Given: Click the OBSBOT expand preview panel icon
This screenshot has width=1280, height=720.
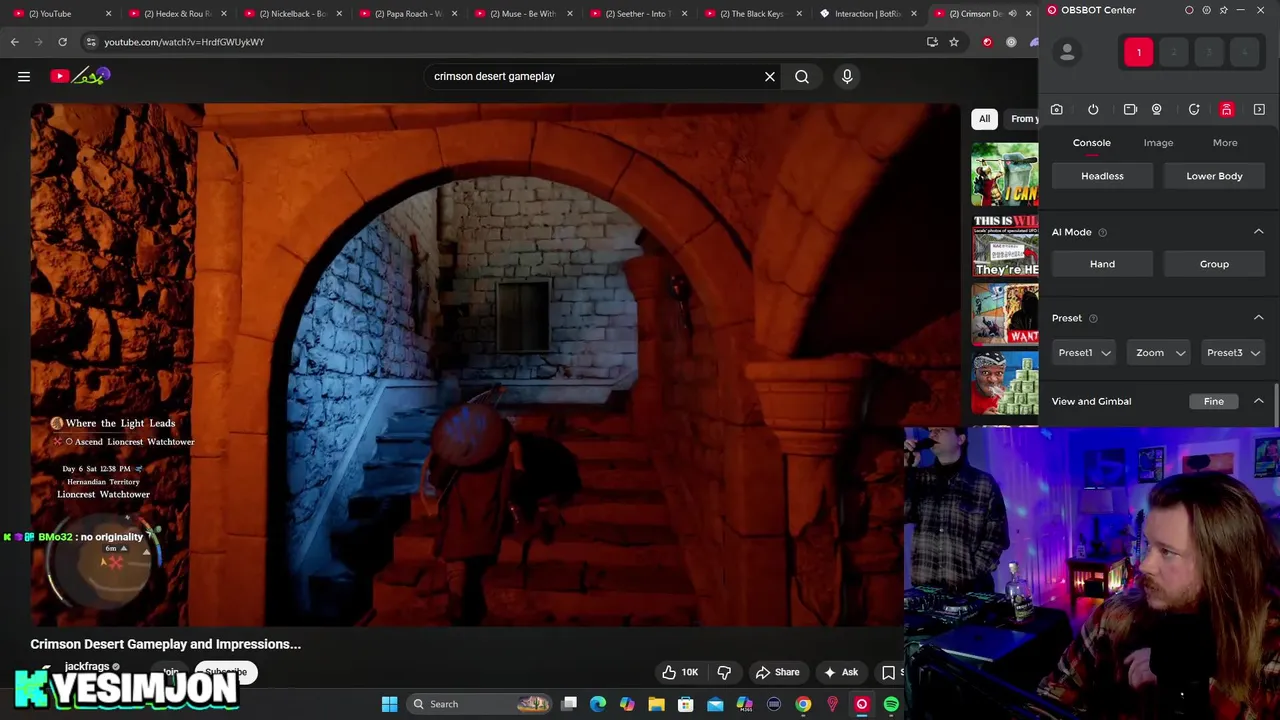Looking at the screenshot, I should pyautogui.click(x=1259, y=110).
